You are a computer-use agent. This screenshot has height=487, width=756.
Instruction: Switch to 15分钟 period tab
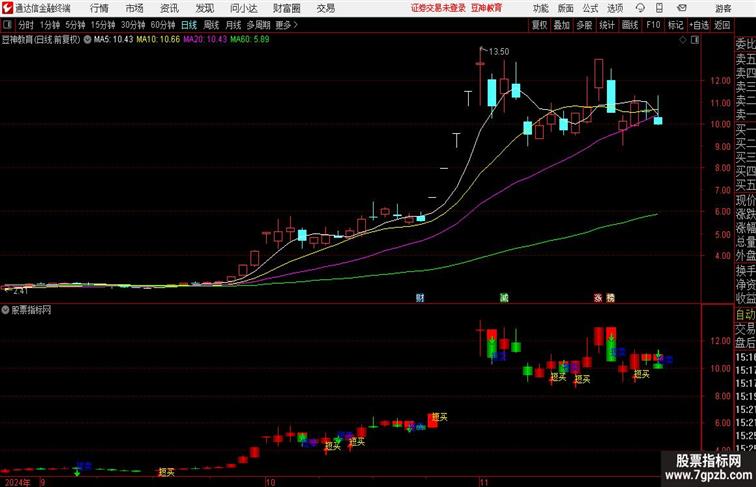103,25
